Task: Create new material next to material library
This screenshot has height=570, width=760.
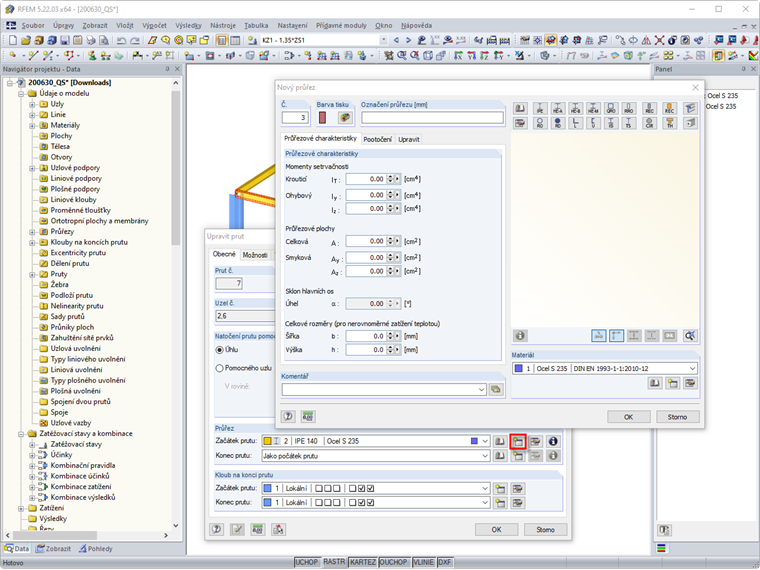Action: tap(672, 383)
